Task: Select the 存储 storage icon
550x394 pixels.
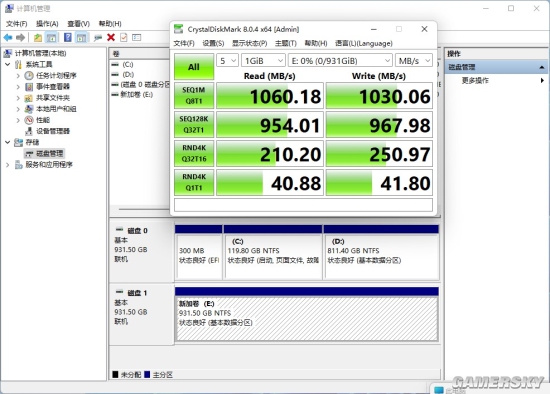Action: coord(18,142)
